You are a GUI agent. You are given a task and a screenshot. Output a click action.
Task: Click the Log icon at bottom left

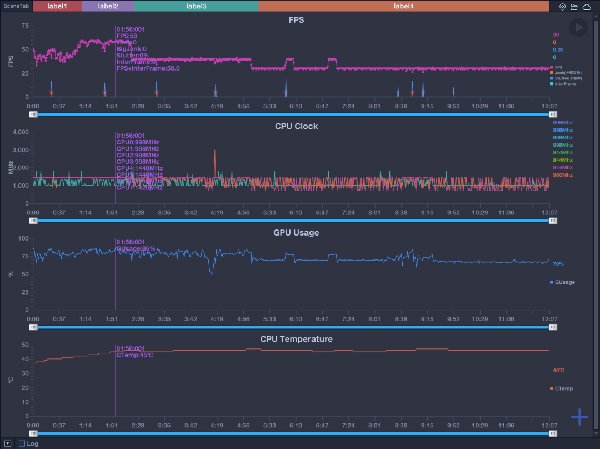[9, 443]
